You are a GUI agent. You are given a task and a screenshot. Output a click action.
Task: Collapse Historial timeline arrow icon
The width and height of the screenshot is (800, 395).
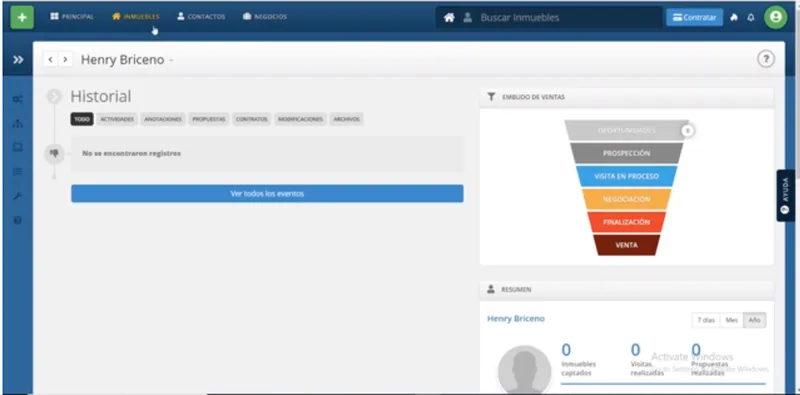[x=54, y=96]
